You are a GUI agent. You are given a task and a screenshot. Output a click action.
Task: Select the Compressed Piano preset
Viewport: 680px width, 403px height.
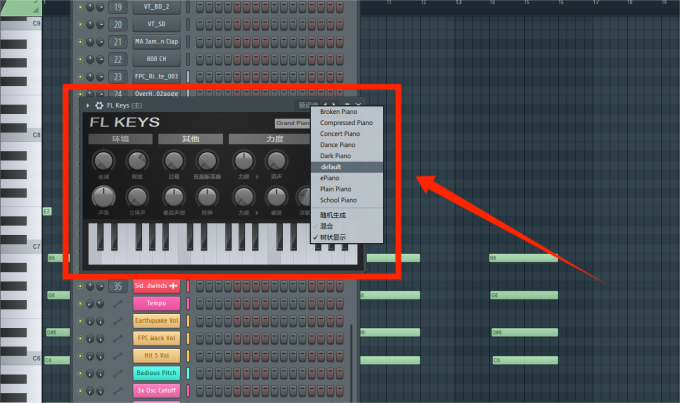pos(347,123)
